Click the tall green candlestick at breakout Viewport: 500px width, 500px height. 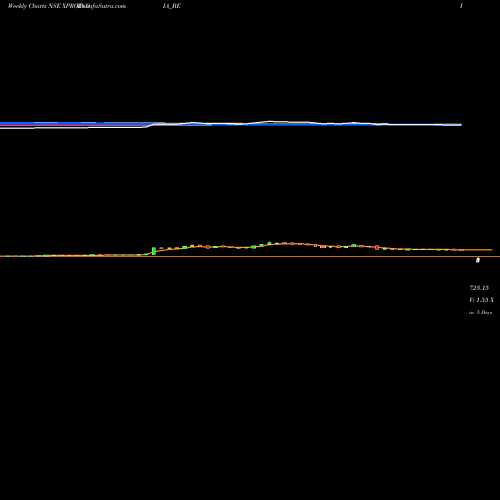coord(154,251)
